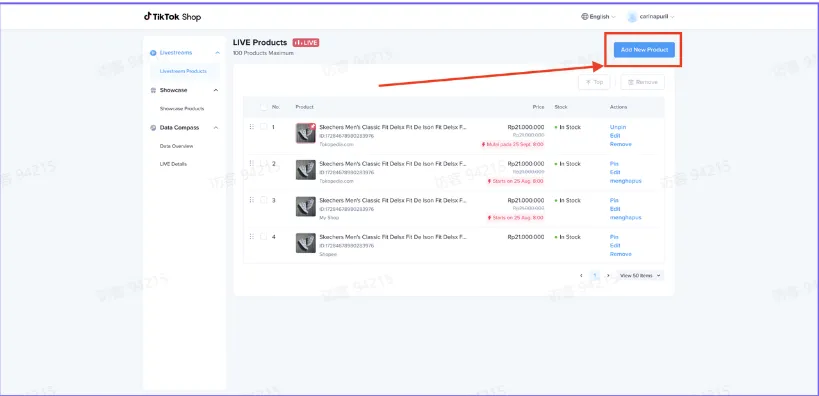The height and width of the screenshot is (396, 819).
Task: Click the globe language icon
Action: pyautogui.click(x=584, y=17)
